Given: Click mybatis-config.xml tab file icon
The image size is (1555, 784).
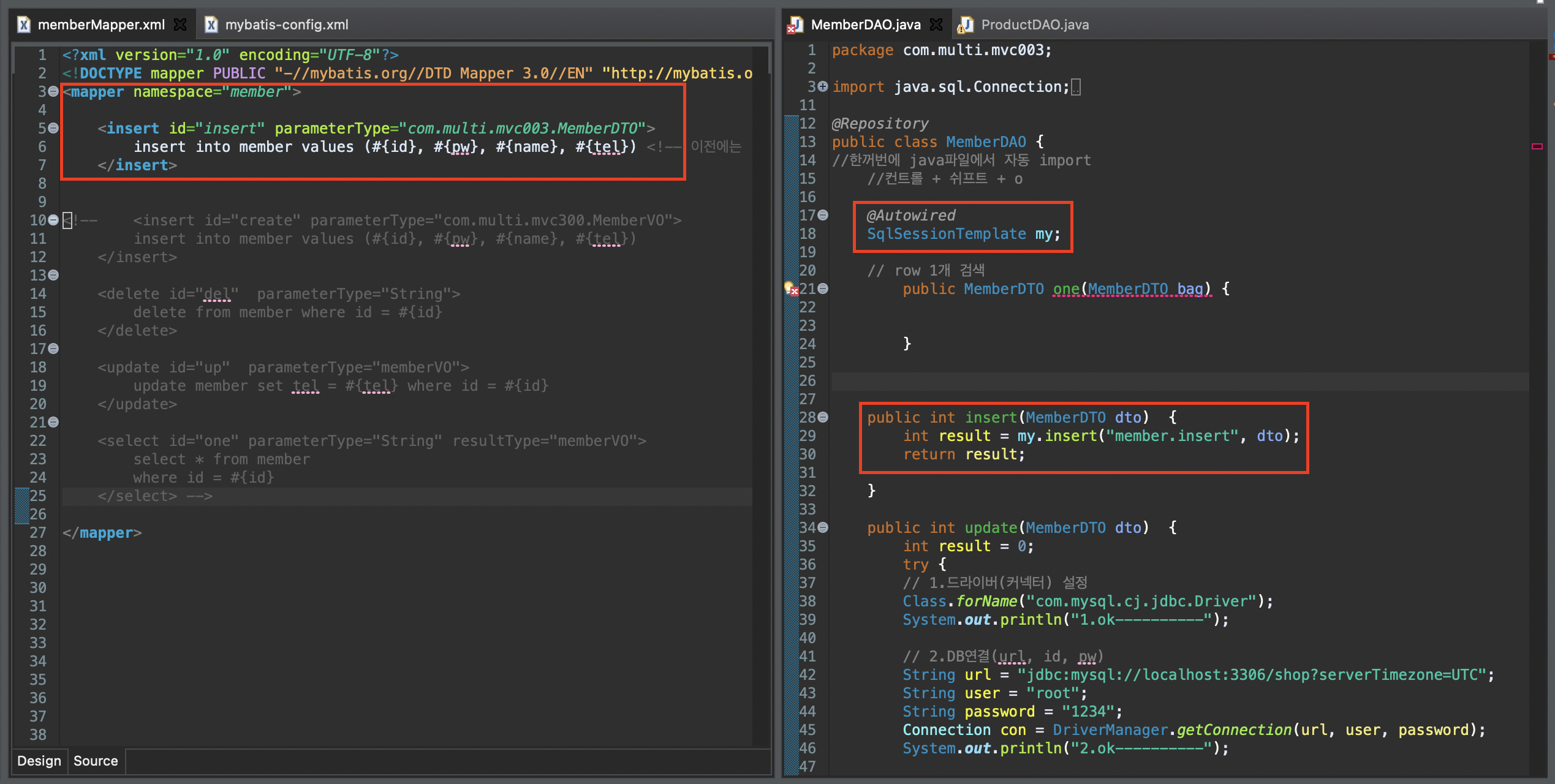Looking at the screenshot, I should tap(211, 24).
